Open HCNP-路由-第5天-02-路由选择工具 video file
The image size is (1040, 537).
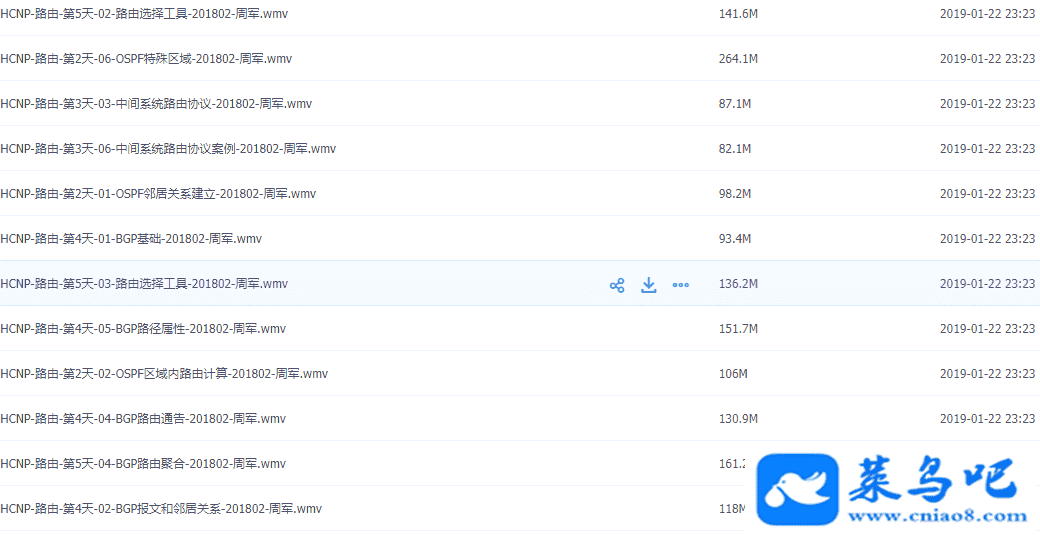point(144,13)
